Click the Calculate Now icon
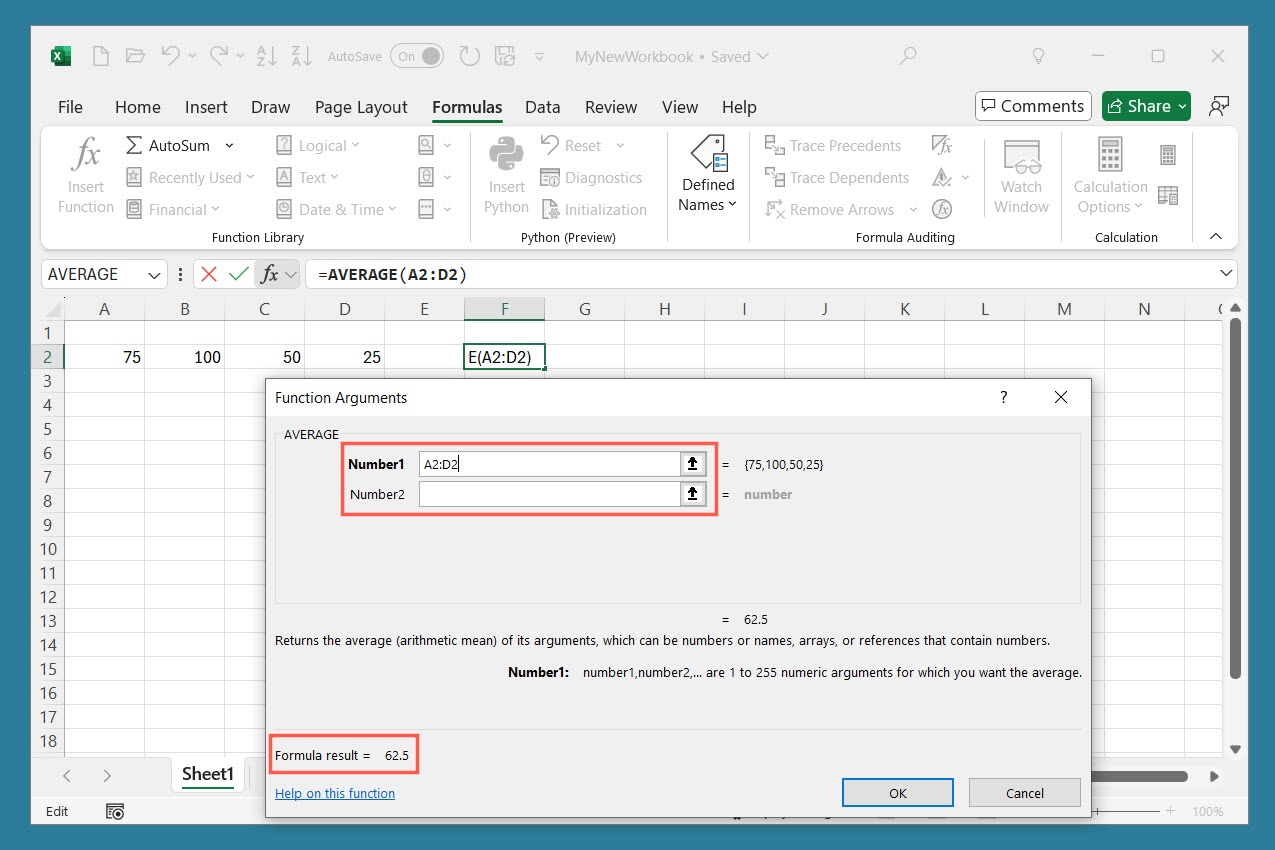Screen dimensions: 1275x850 [1168, 155]
